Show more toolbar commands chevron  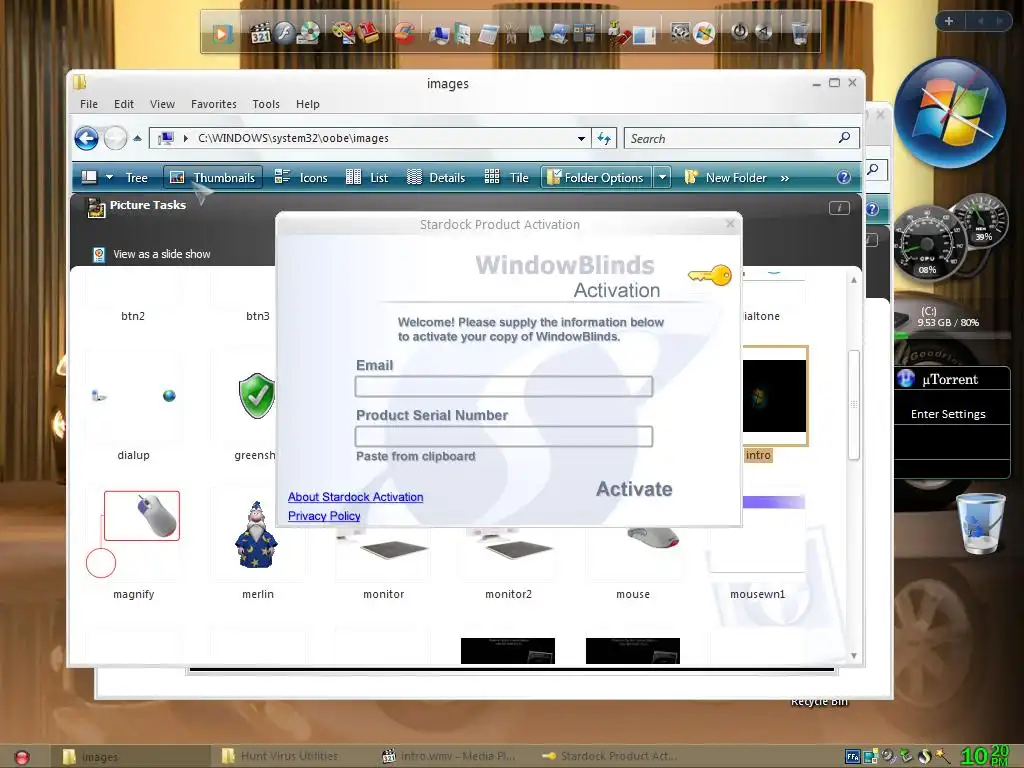pyautogui.click(x=784, y=178)
